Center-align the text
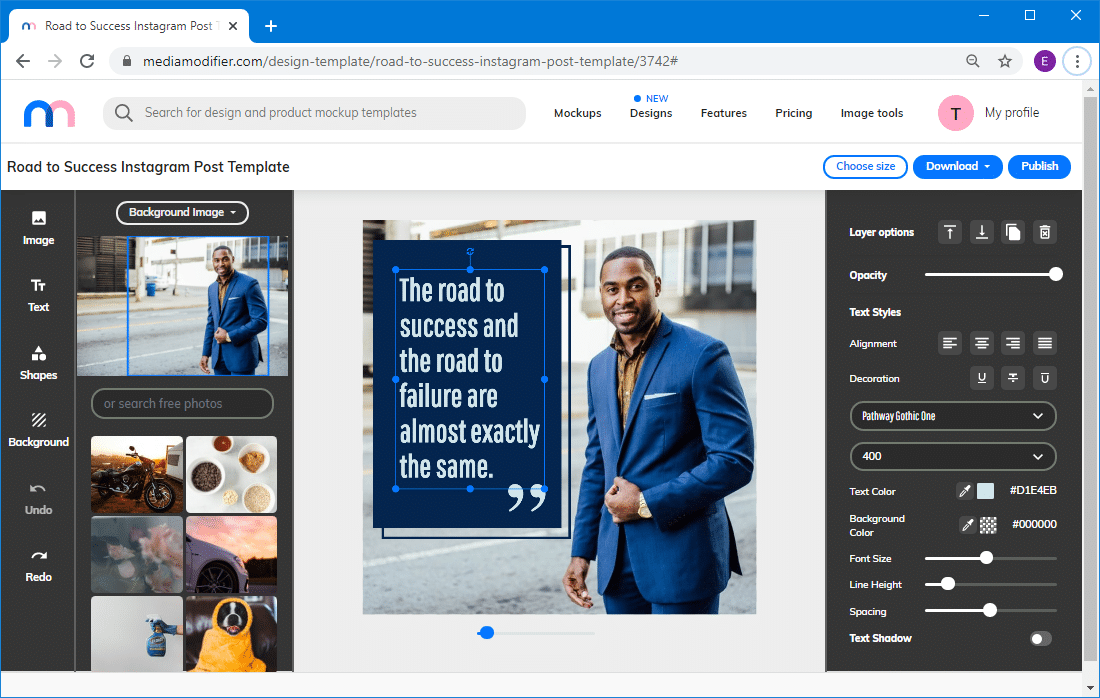Viewport: 1100px width, 698px height. [x=982, y=343]
